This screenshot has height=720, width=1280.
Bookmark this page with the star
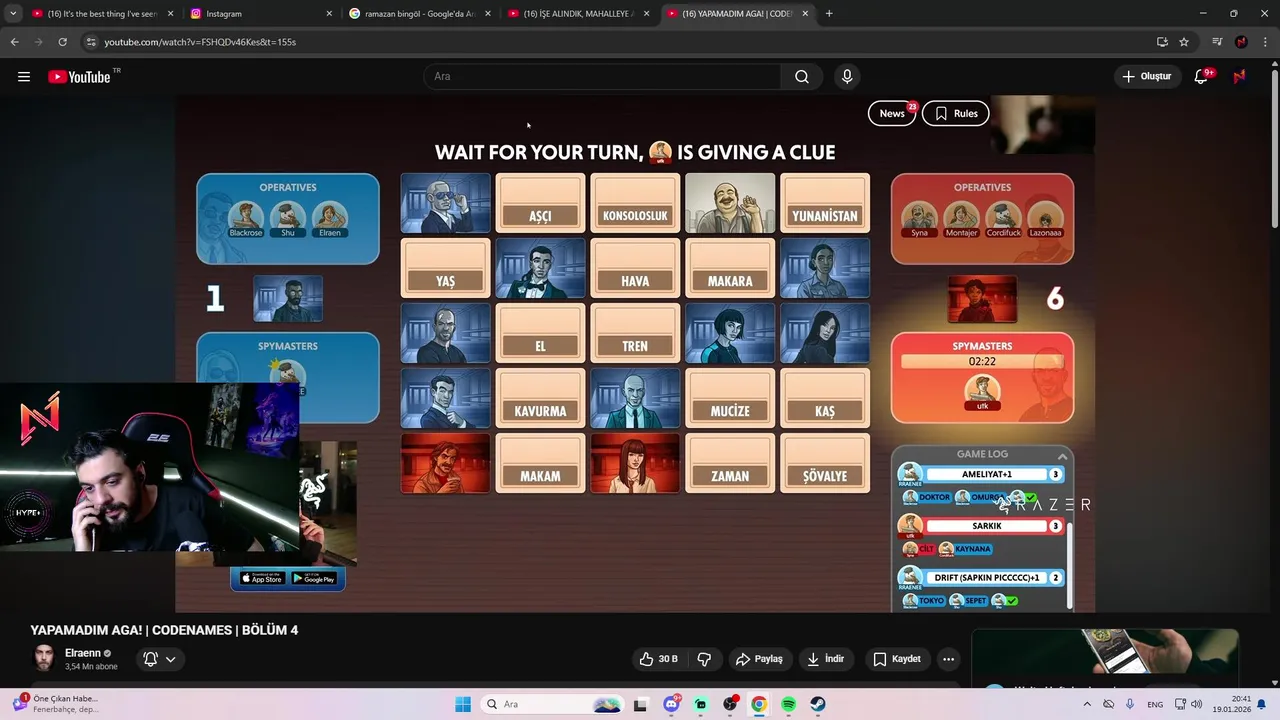click(1184, 42)
